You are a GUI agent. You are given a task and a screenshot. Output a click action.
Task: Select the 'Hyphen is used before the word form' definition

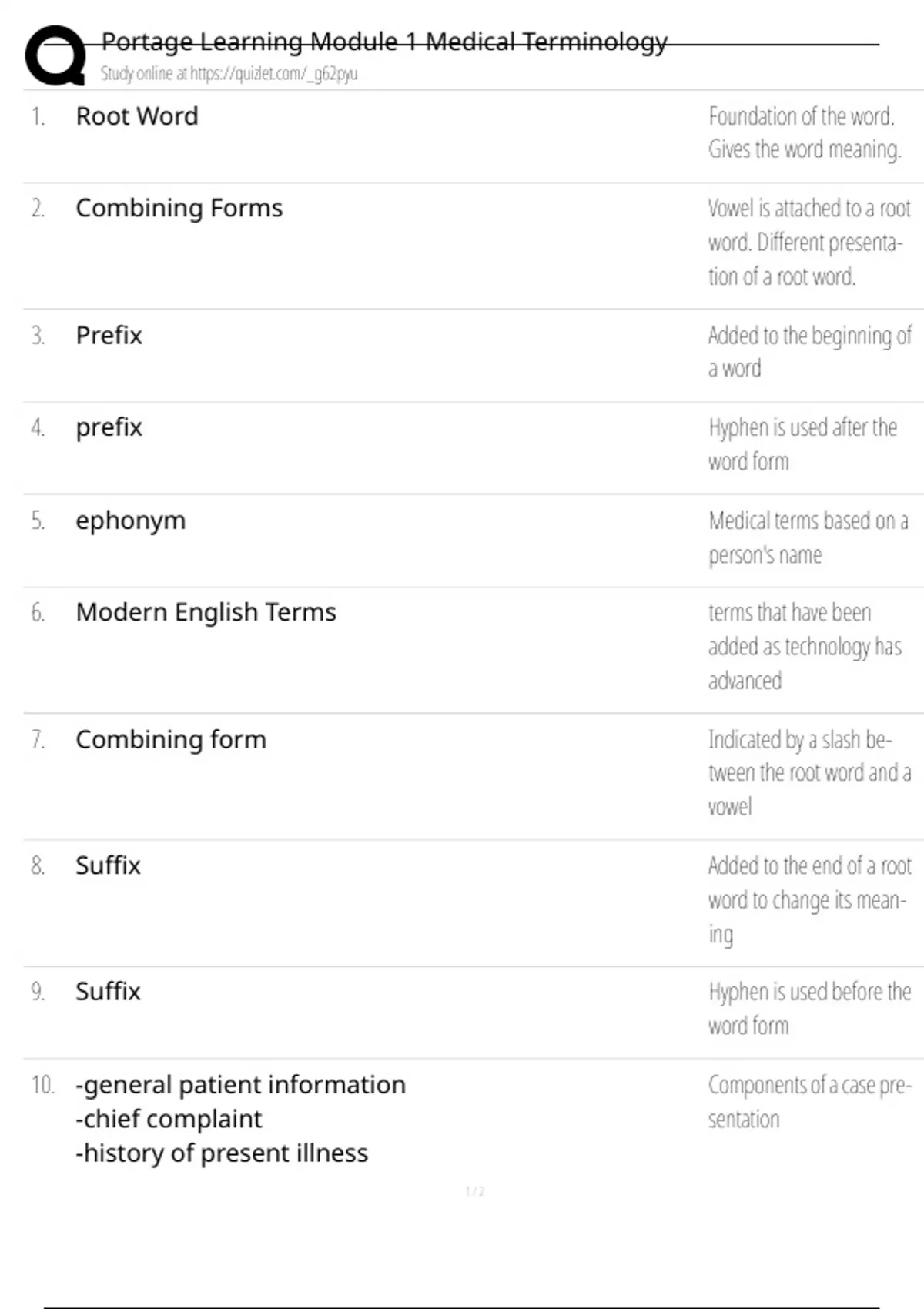[809, 1009]
